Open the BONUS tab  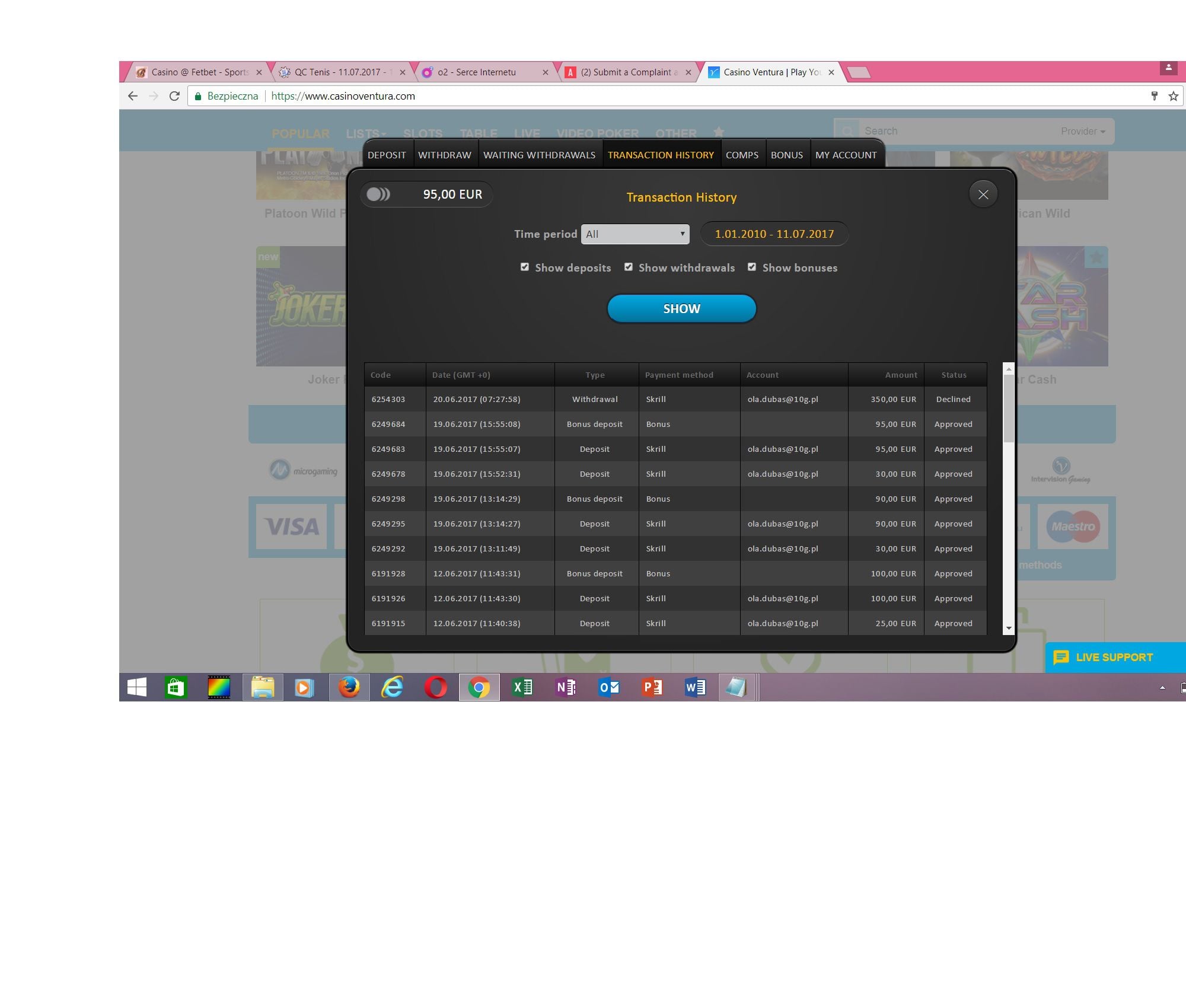click(x=787, y=155)
